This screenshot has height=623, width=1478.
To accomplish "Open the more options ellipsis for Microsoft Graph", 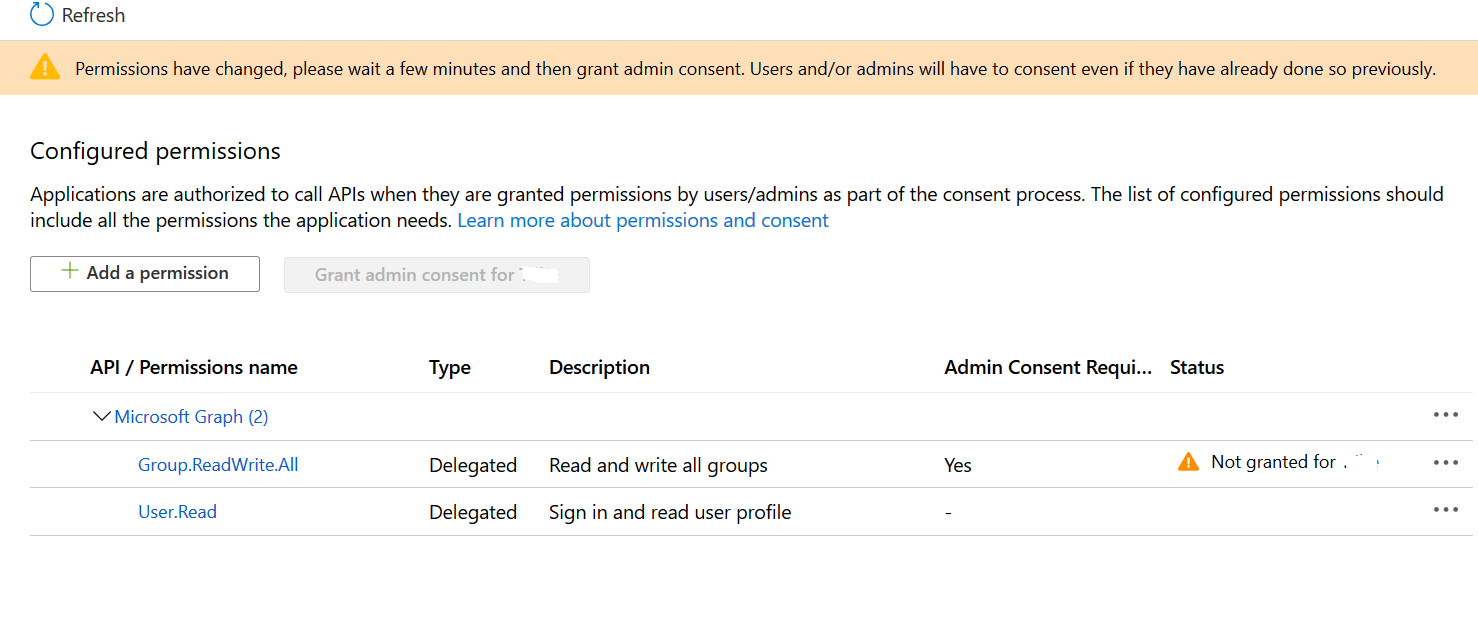I will 1445,415.
